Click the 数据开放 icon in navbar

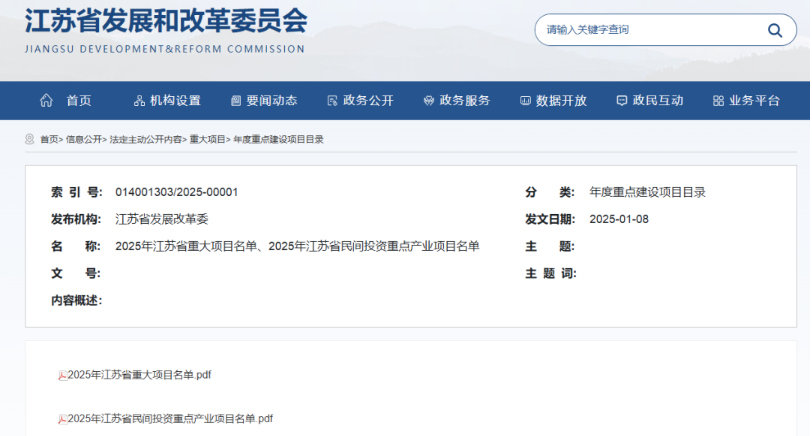(x=525, y=100)
